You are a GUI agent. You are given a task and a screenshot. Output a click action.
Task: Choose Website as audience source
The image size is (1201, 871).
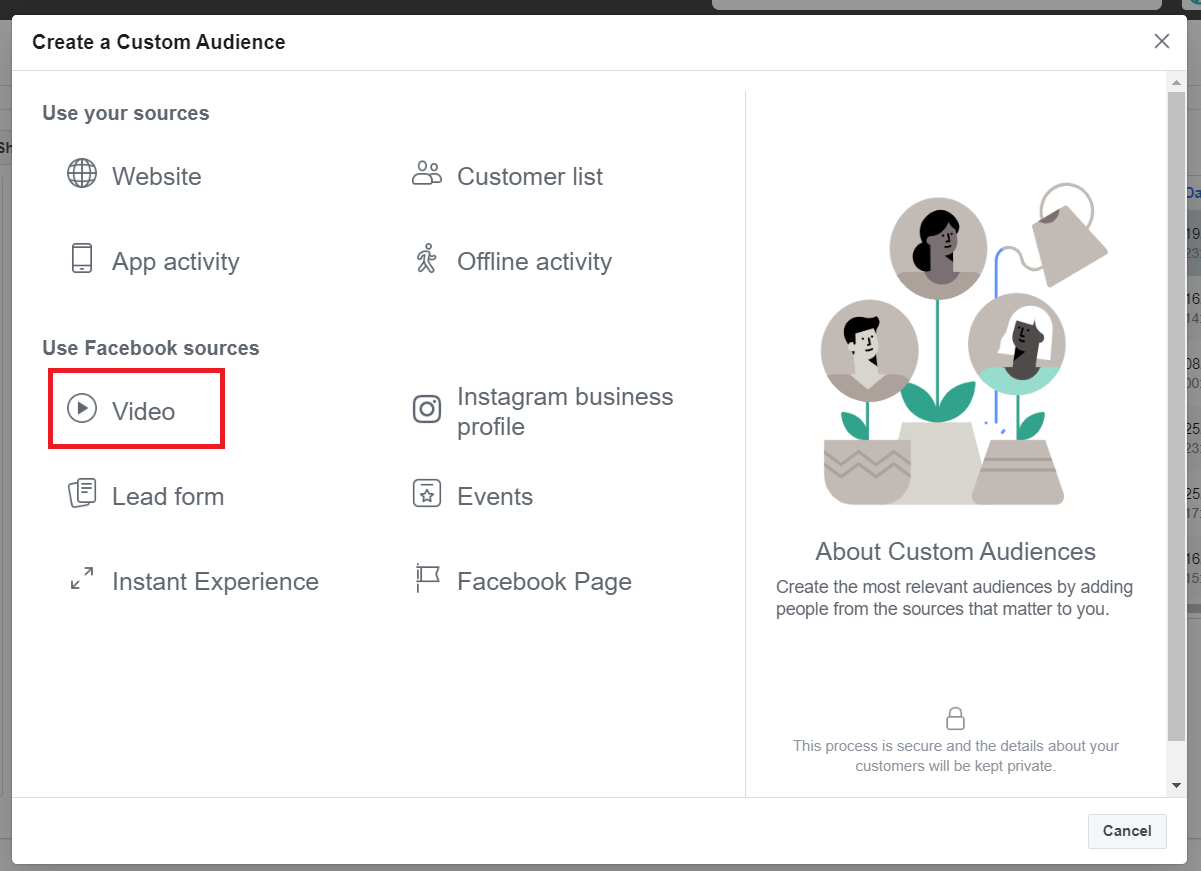pyautogui.click(x=157, y=177)
